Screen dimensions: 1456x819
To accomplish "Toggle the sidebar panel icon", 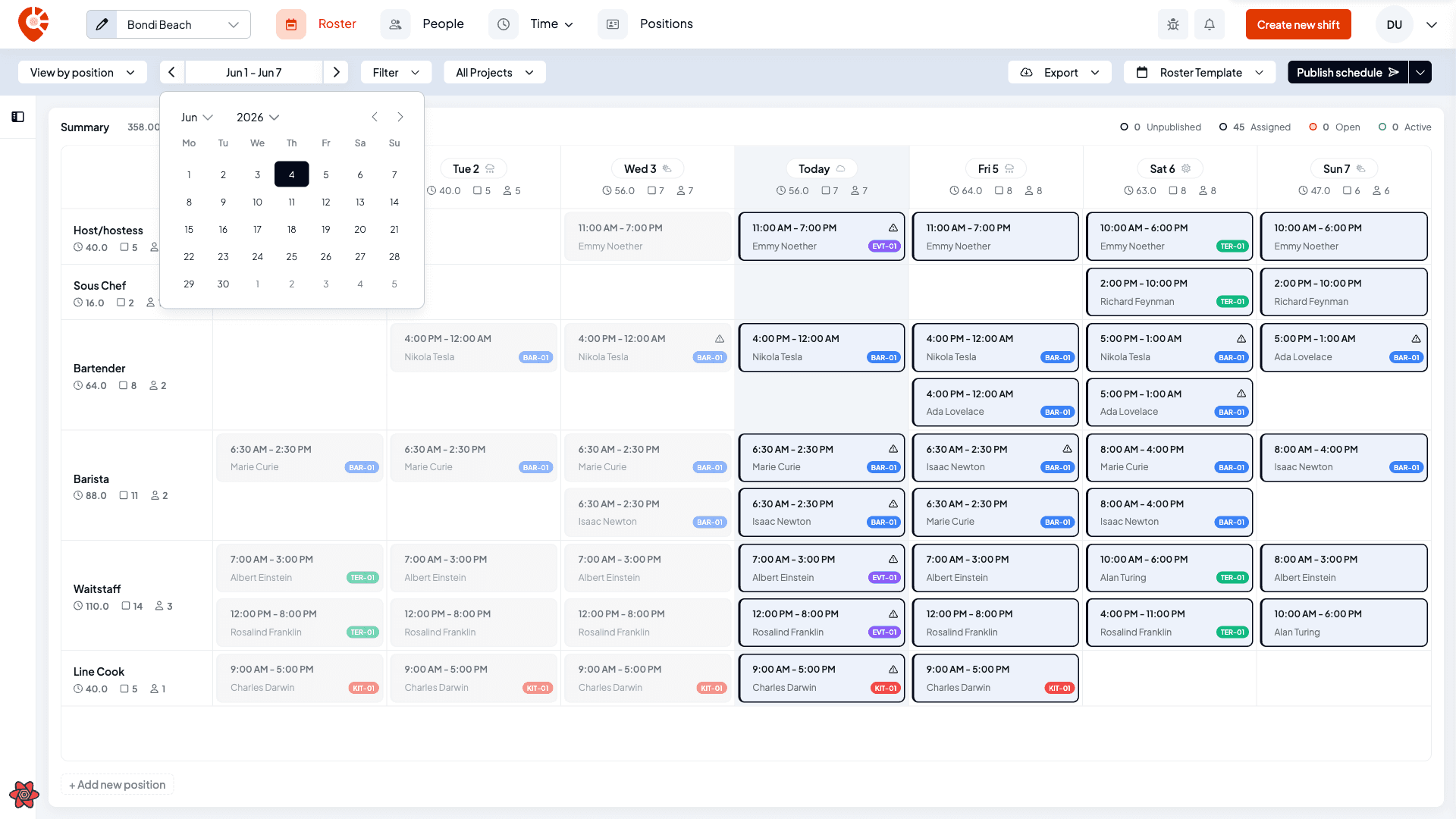I will coord(18,117).
